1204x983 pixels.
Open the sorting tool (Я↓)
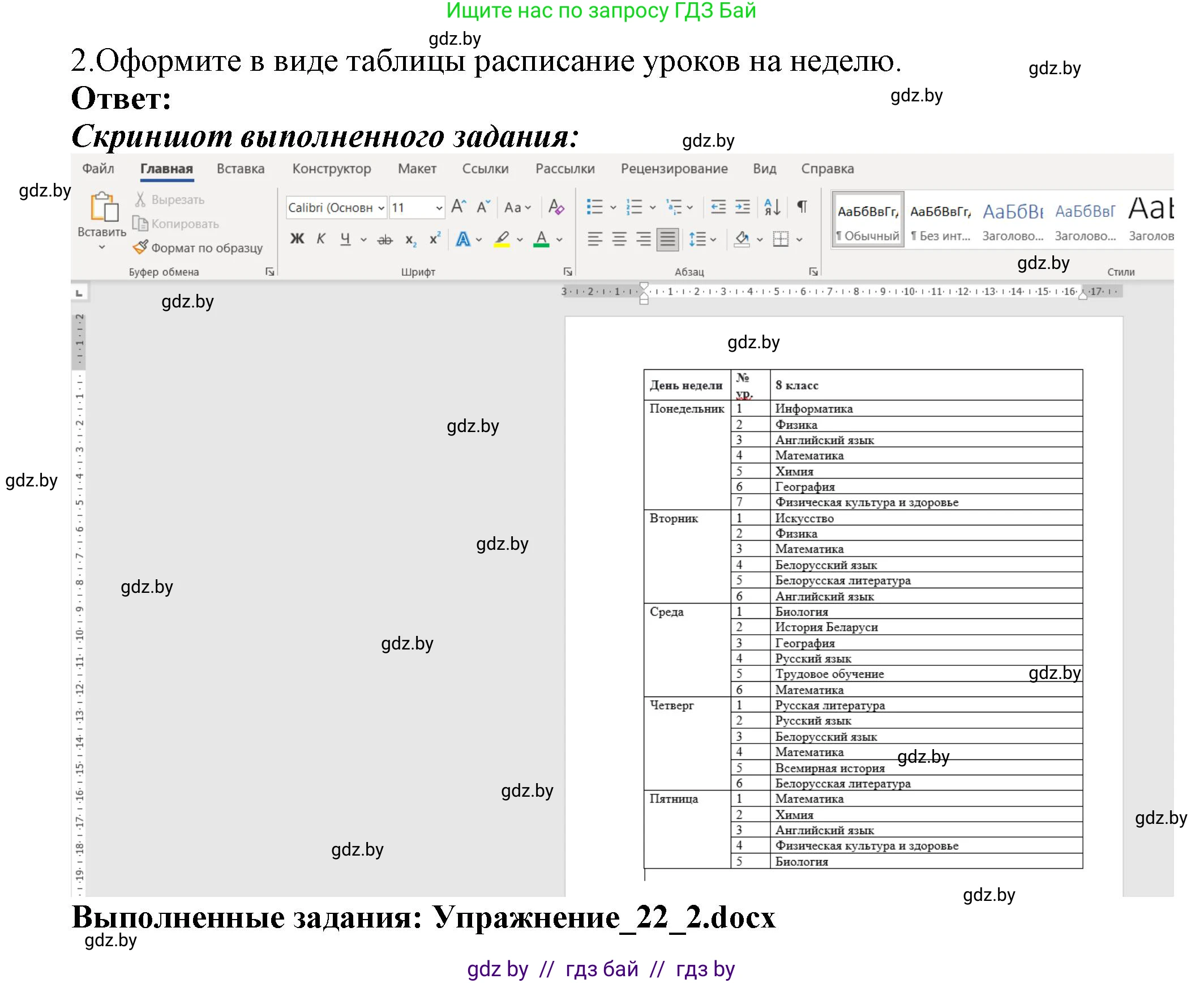click(772, 207)
